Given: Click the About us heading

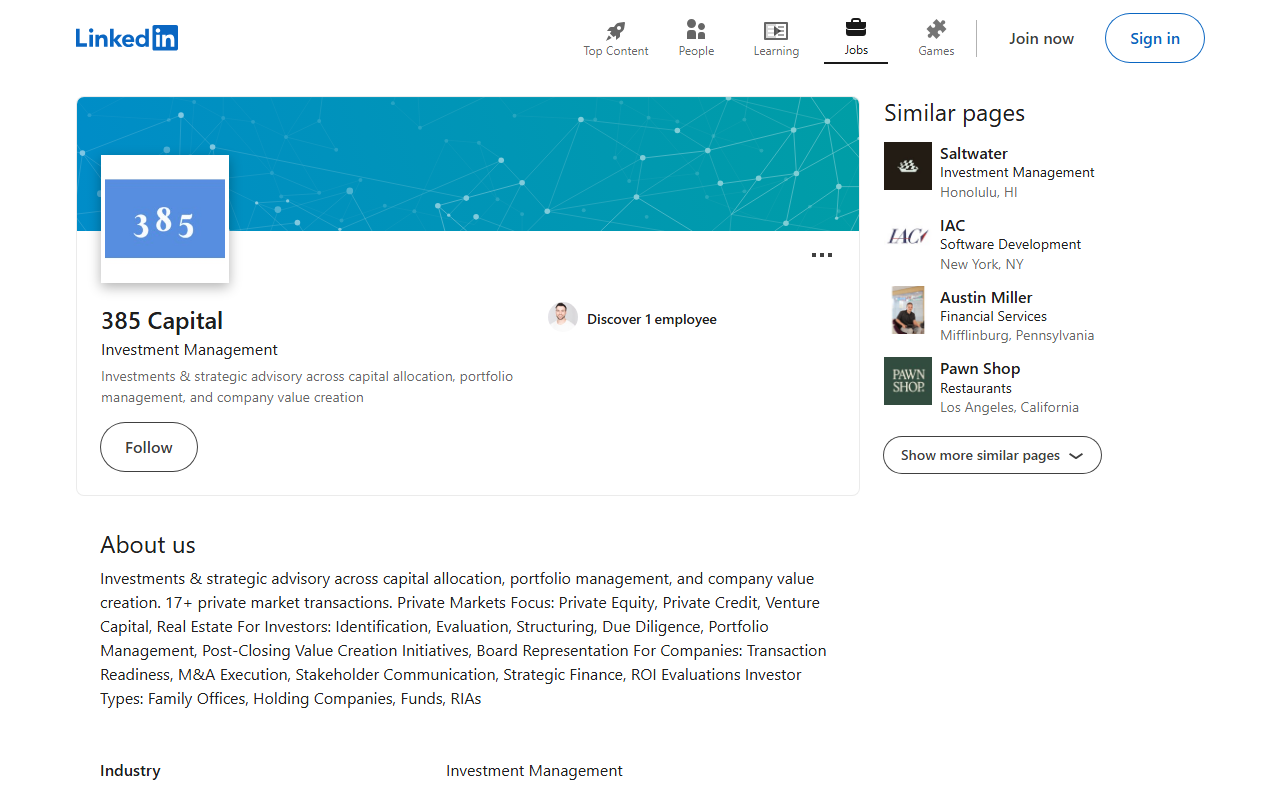Looking at the screenshot, I should tap(148, 545).
